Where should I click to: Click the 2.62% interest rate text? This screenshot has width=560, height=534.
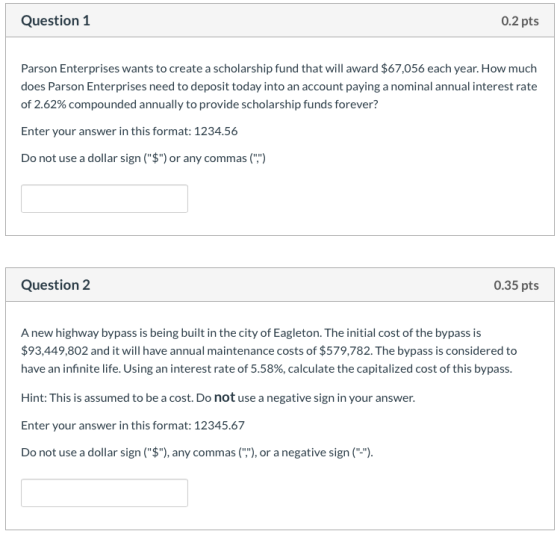tap(50, 104)
